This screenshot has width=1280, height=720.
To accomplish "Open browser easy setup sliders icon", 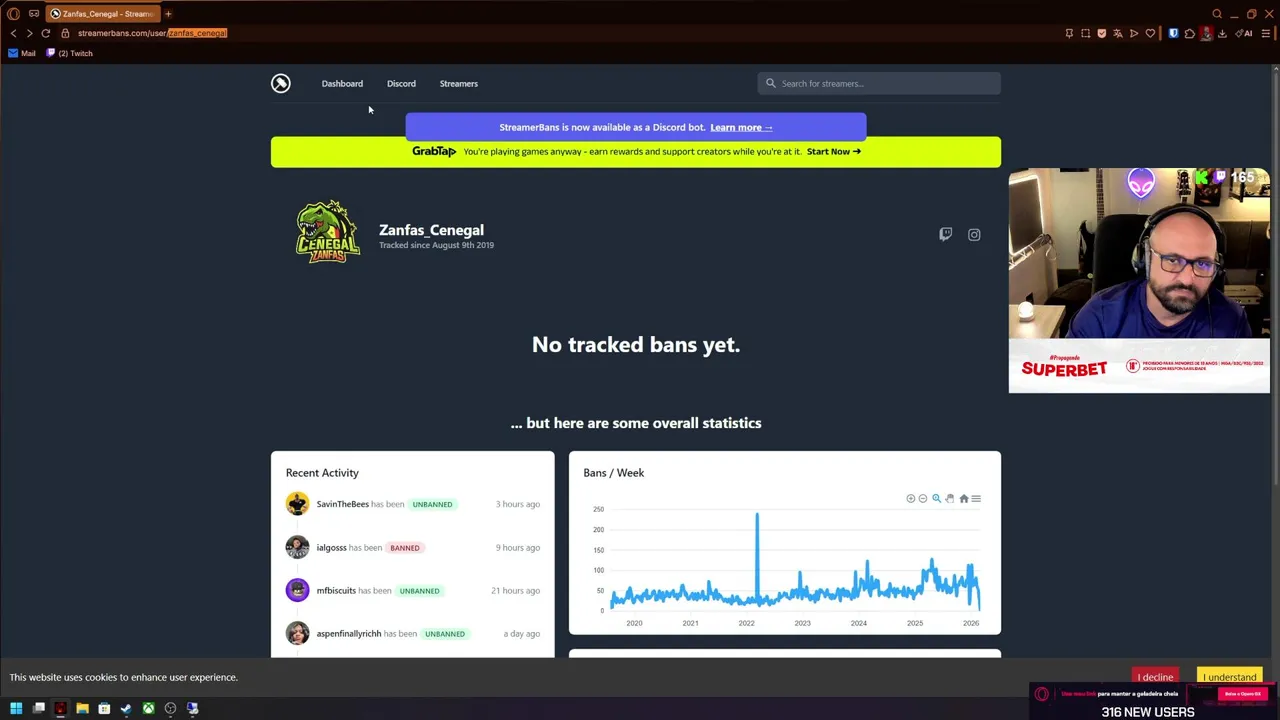I will pos(1266,33).
